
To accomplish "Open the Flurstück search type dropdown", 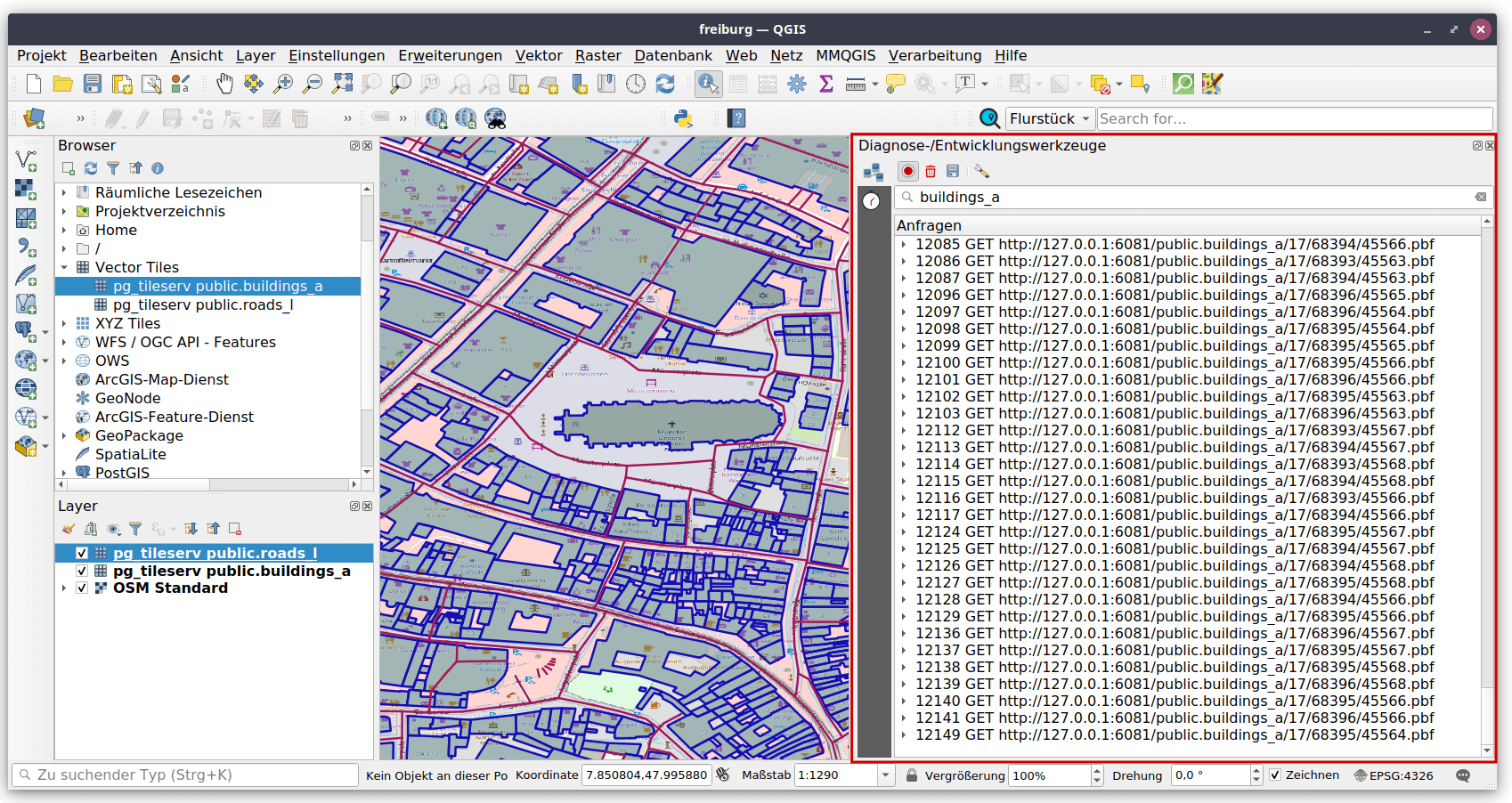I will point(1050,118).
